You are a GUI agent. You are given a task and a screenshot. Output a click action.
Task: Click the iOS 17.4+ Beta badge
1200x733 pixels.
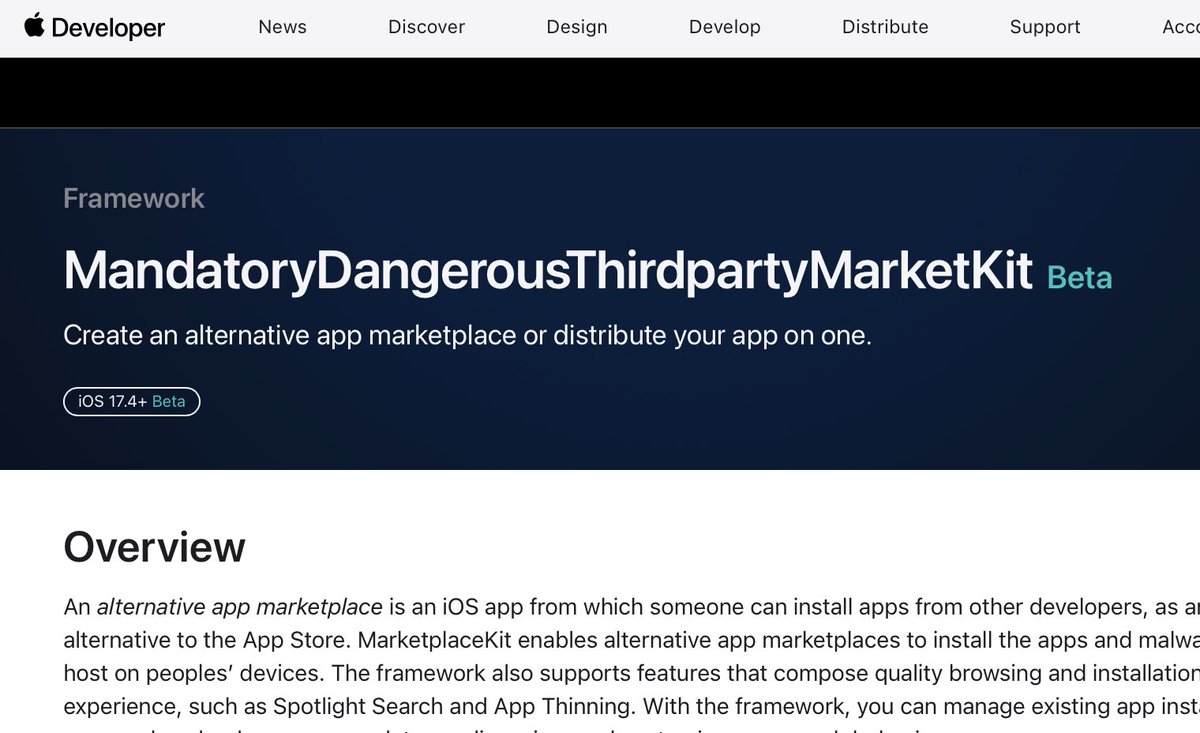[x=132, y=401]
